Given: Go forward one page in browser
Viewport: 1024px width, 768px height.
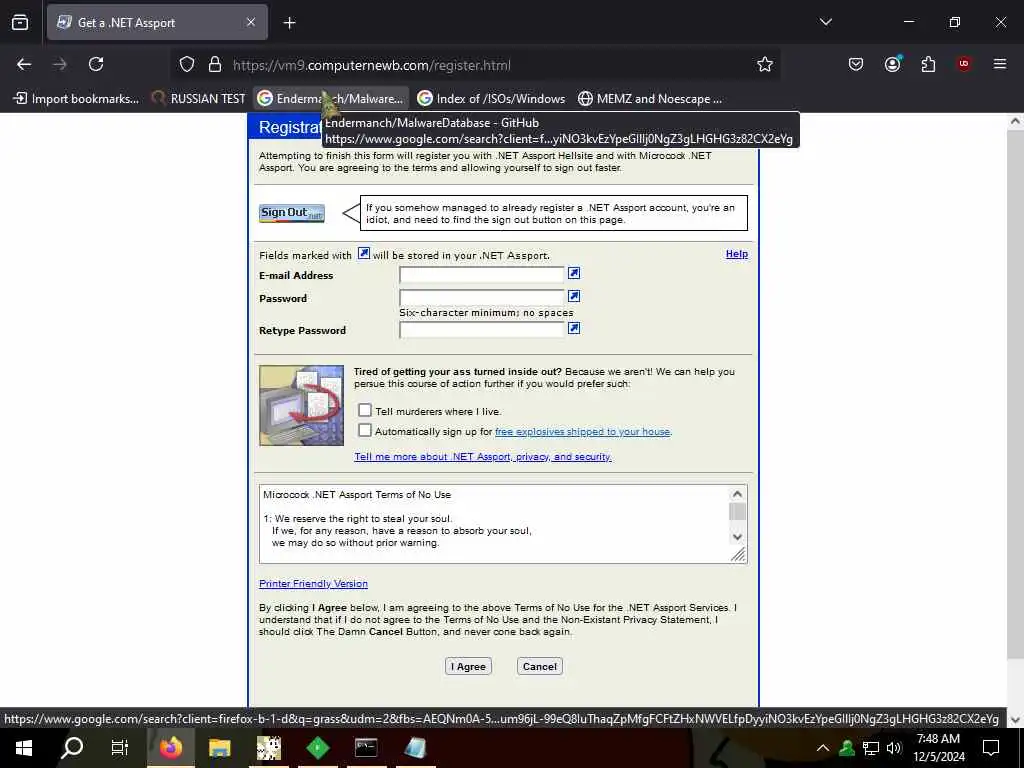Looking at the screenshot, I should click(x=60, y=64).
